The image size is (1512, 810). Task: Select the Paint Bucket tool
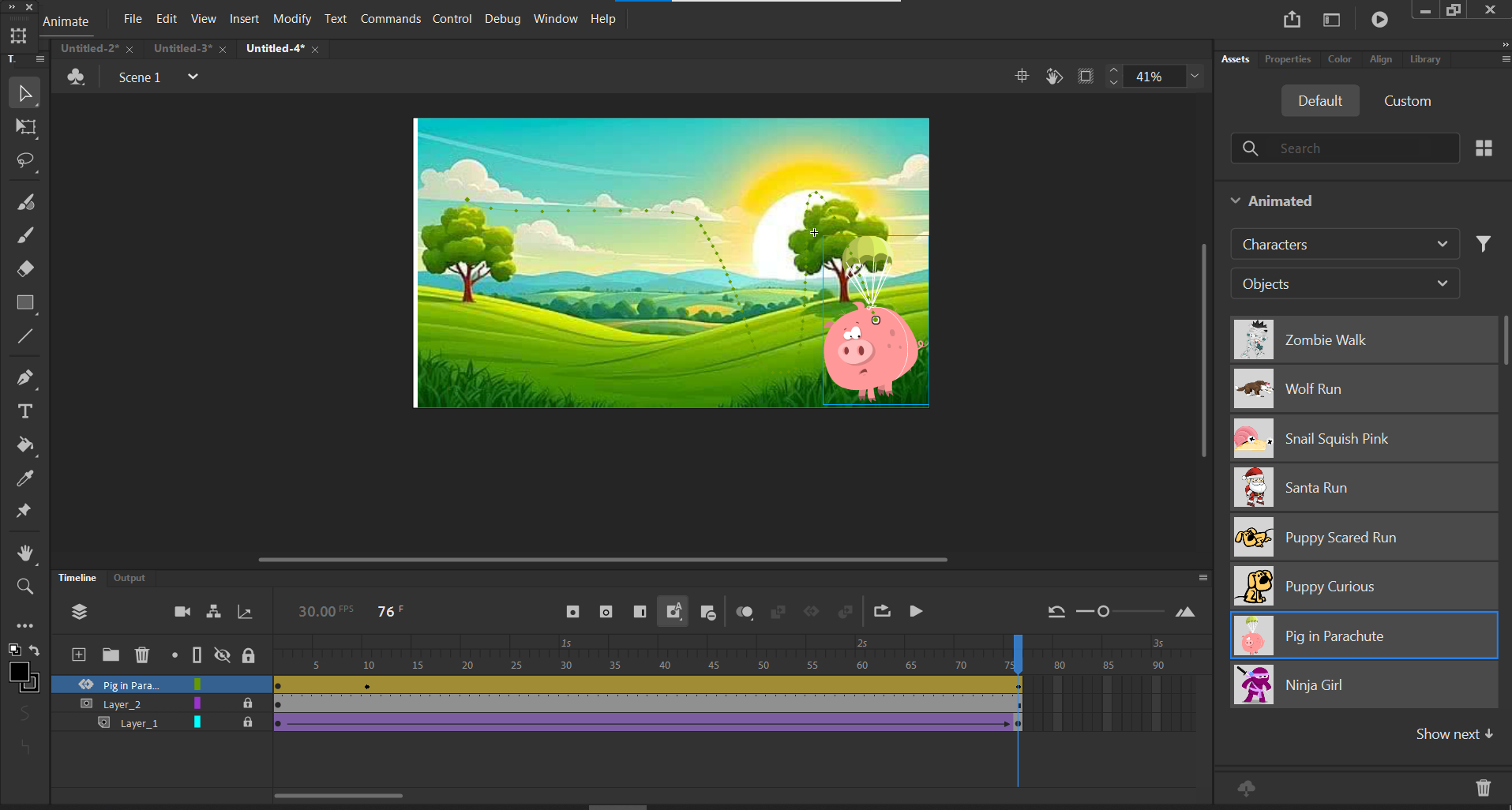coord(25,445)
